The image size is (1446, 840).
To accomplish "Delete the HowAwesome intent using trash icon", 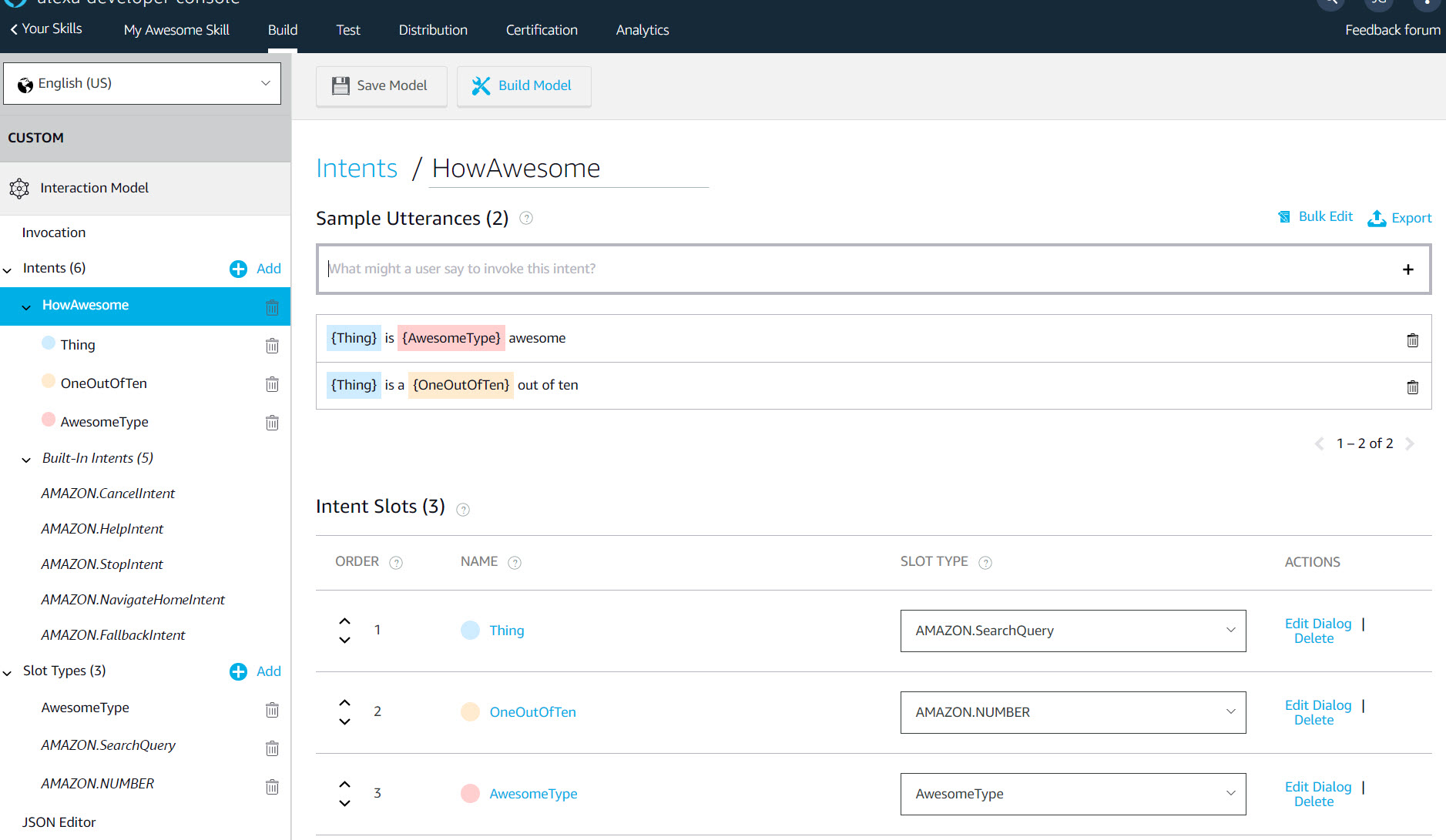I will (x=272, y=307).
